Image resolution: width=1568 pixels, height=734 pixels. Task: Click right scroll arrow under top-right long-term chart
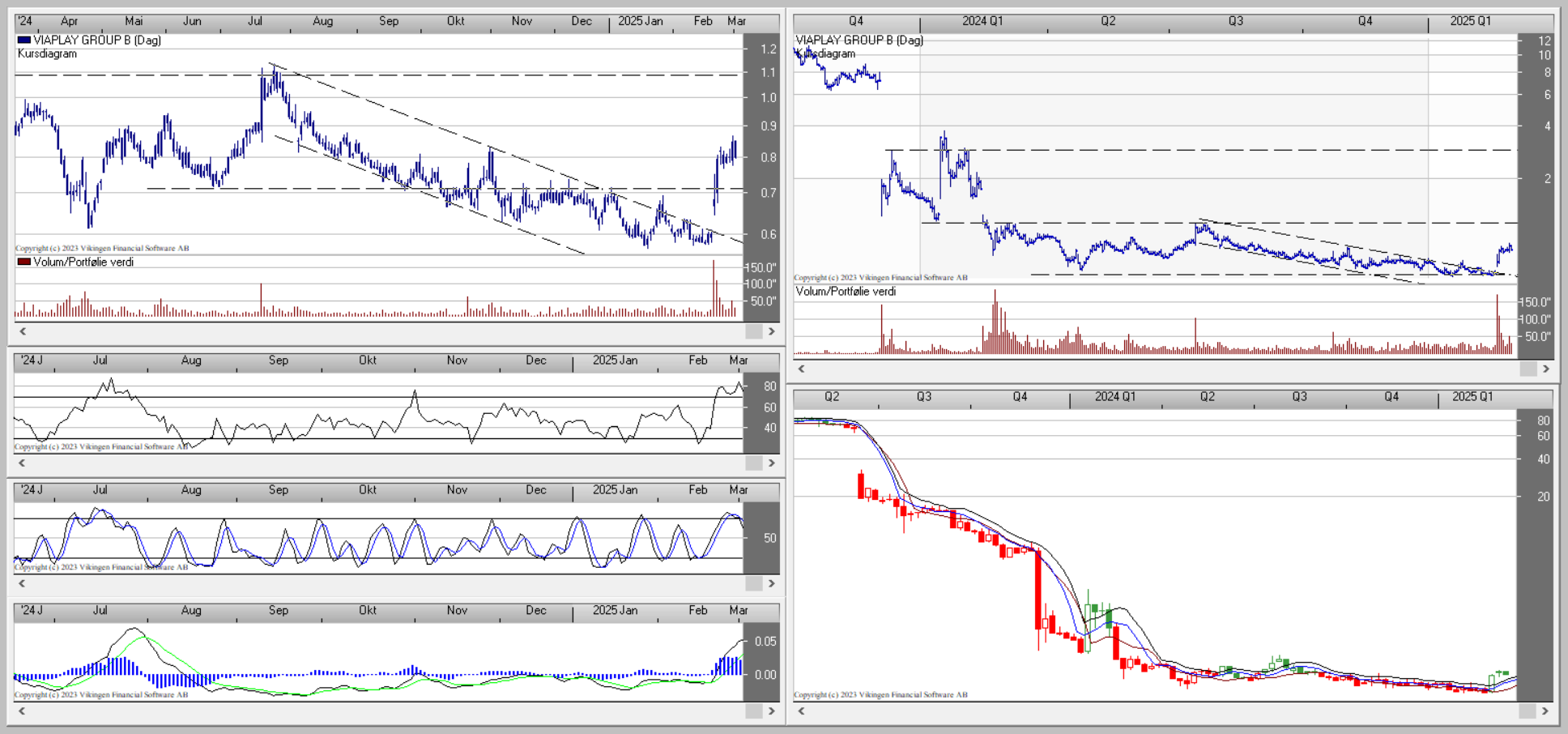click(x=1545, y=369)
